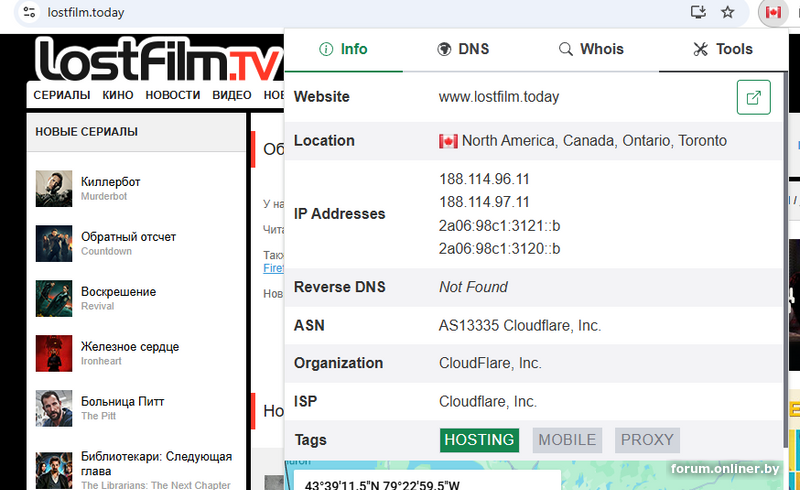Click The Pitt poster thumbnail
Viewport: 800px width, 490px height.
coord(54,408)
